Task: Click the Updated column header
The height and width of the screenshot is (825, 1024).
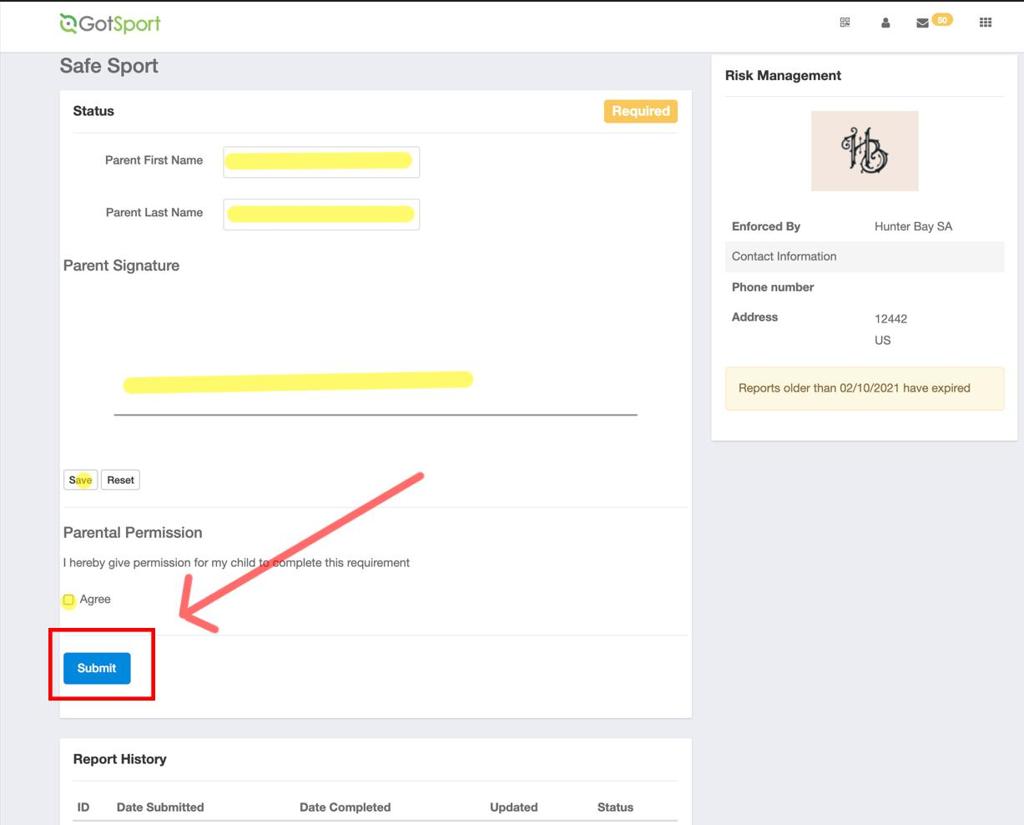Action: tap(514, 807)
